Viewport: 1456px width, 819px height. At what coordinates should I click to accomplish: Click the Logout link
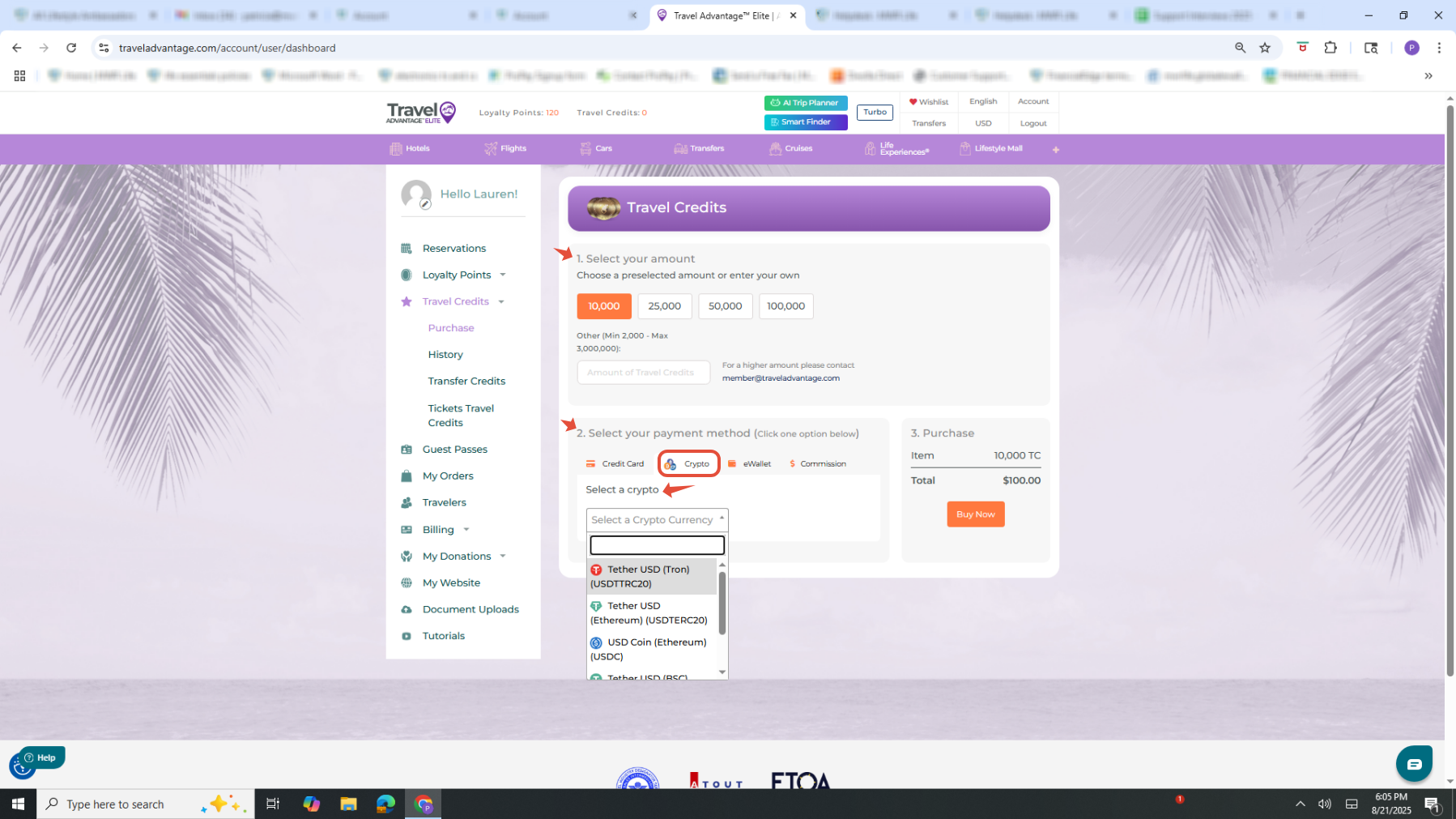[x=1033, y=124]
